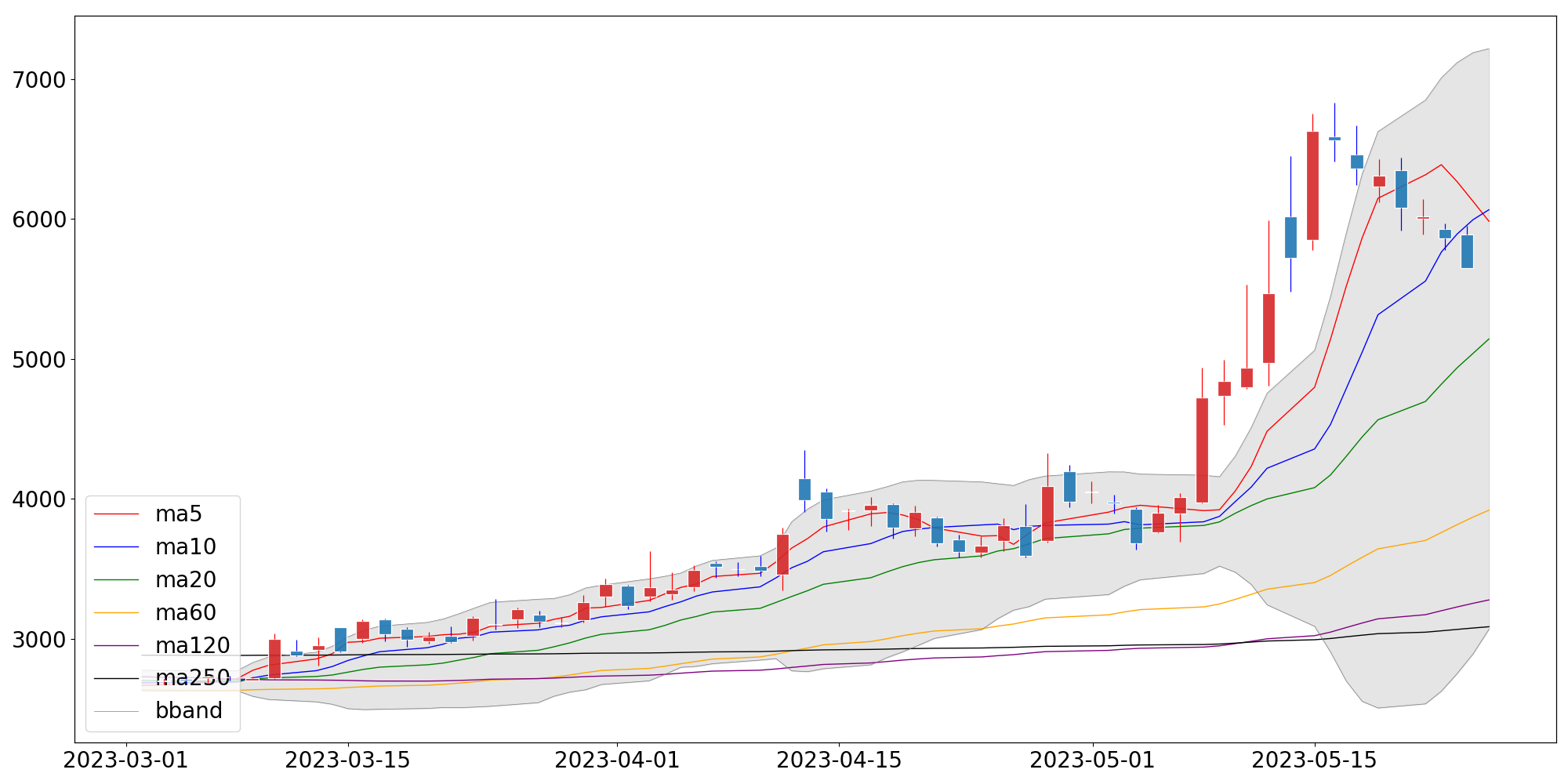
Task: Click the 2023-05-15 x-axis date label
Action: [x=1315, y=760]
